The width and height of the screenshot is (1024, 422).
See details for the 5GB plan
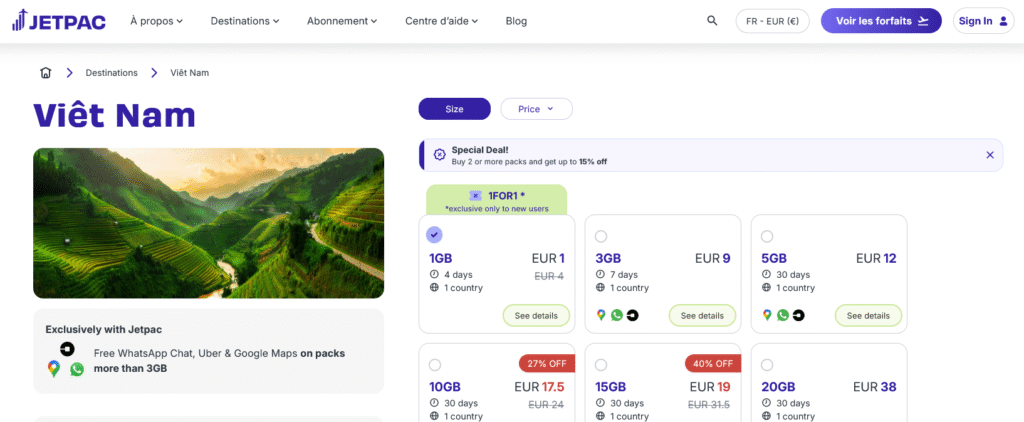[x=868, y=316]
